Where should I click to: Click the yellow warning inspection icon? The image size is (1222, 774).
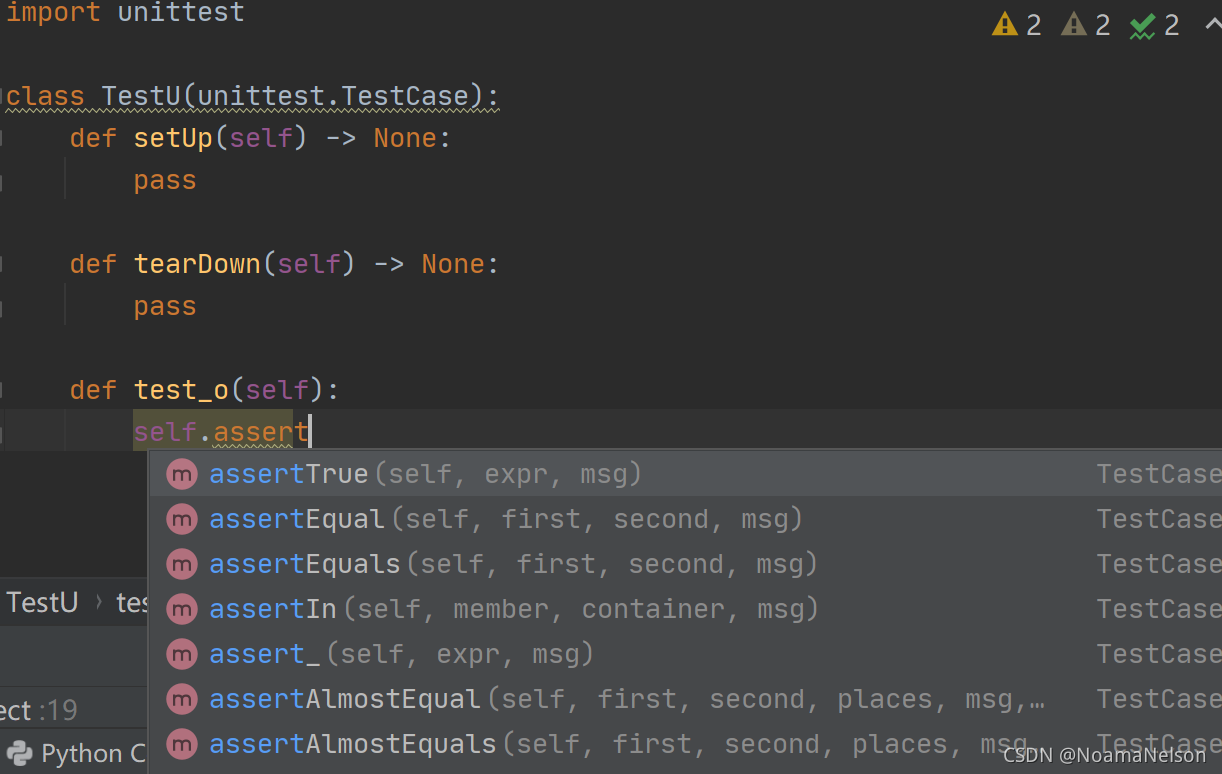[x=1004, y=24]
